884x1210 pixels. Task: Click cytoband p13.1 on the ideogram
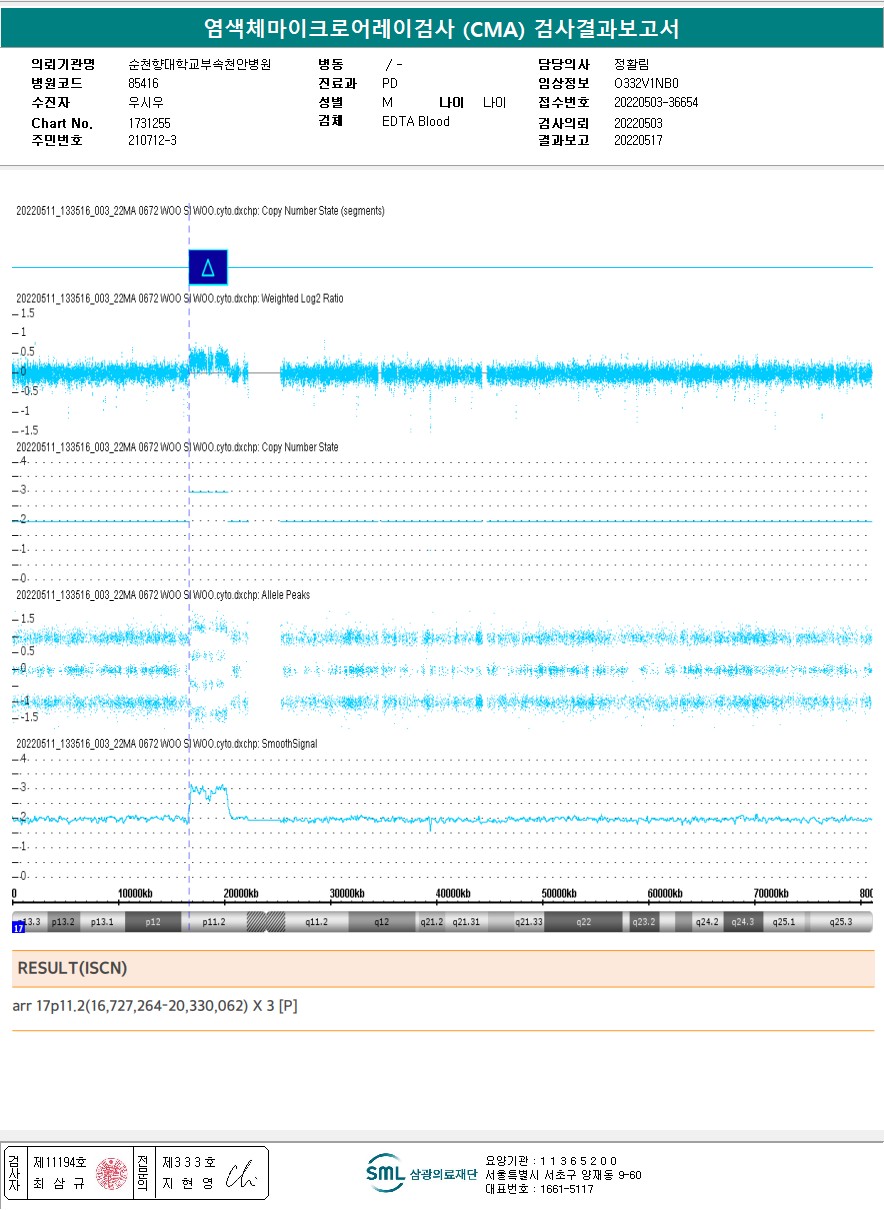click(102, 921)
